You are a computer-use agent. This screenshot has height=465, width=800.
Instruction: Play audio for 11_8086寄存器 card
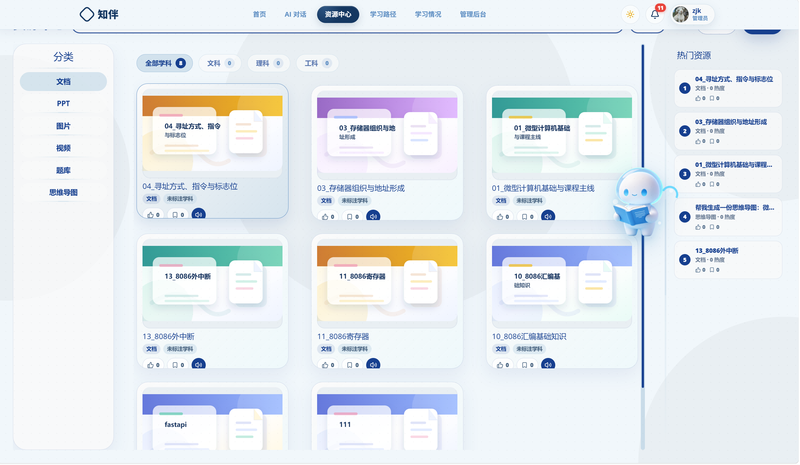click(x=373, y=364)
